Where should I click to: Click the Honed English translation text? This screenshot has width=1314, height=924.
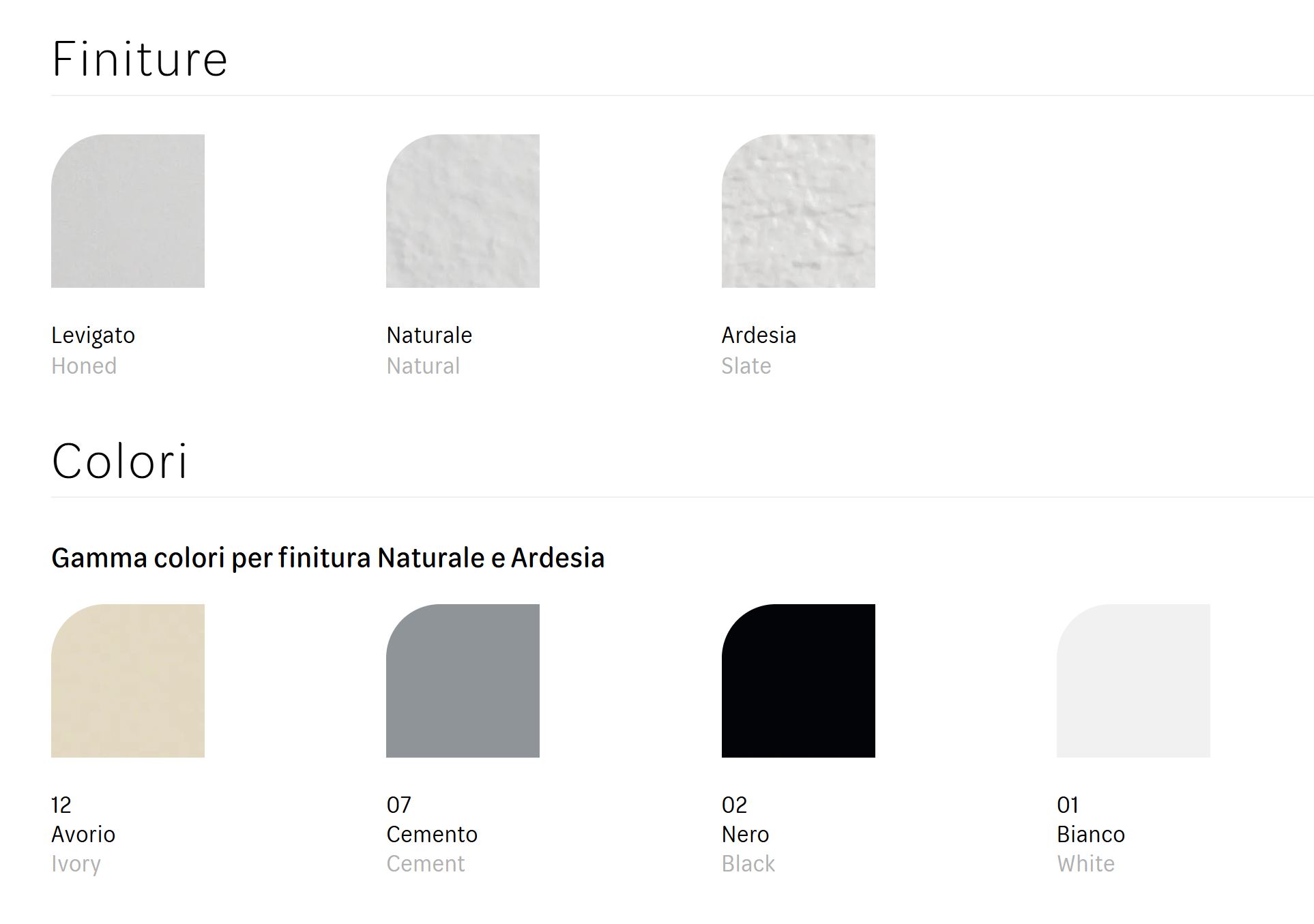click(x=84, y=366)
